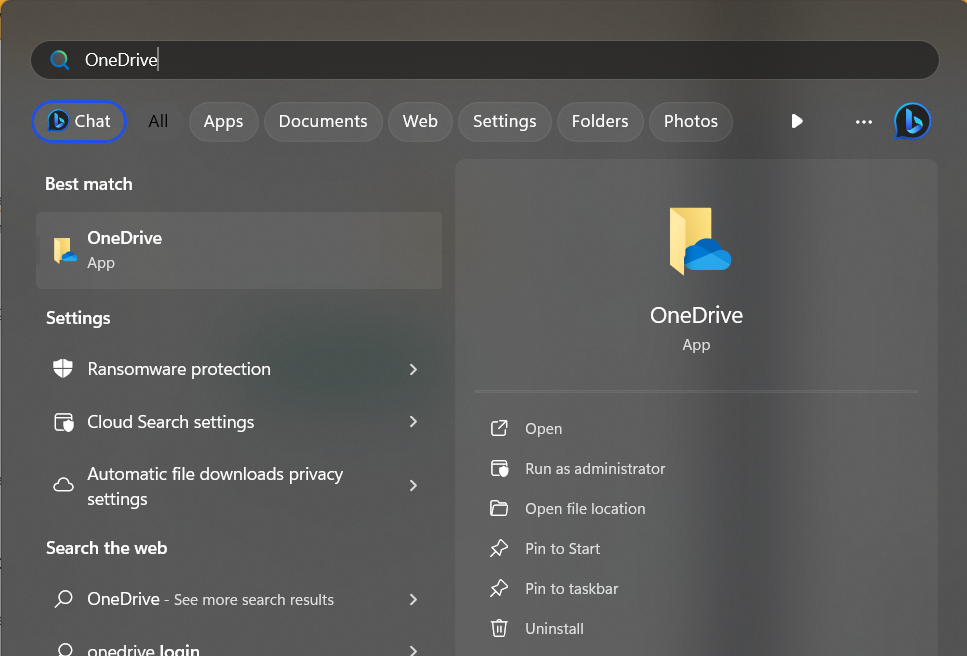This screenshot has height=656, width=967.
Task: Click the search box containing OneDrive
Action: click(x=485, y=60)
